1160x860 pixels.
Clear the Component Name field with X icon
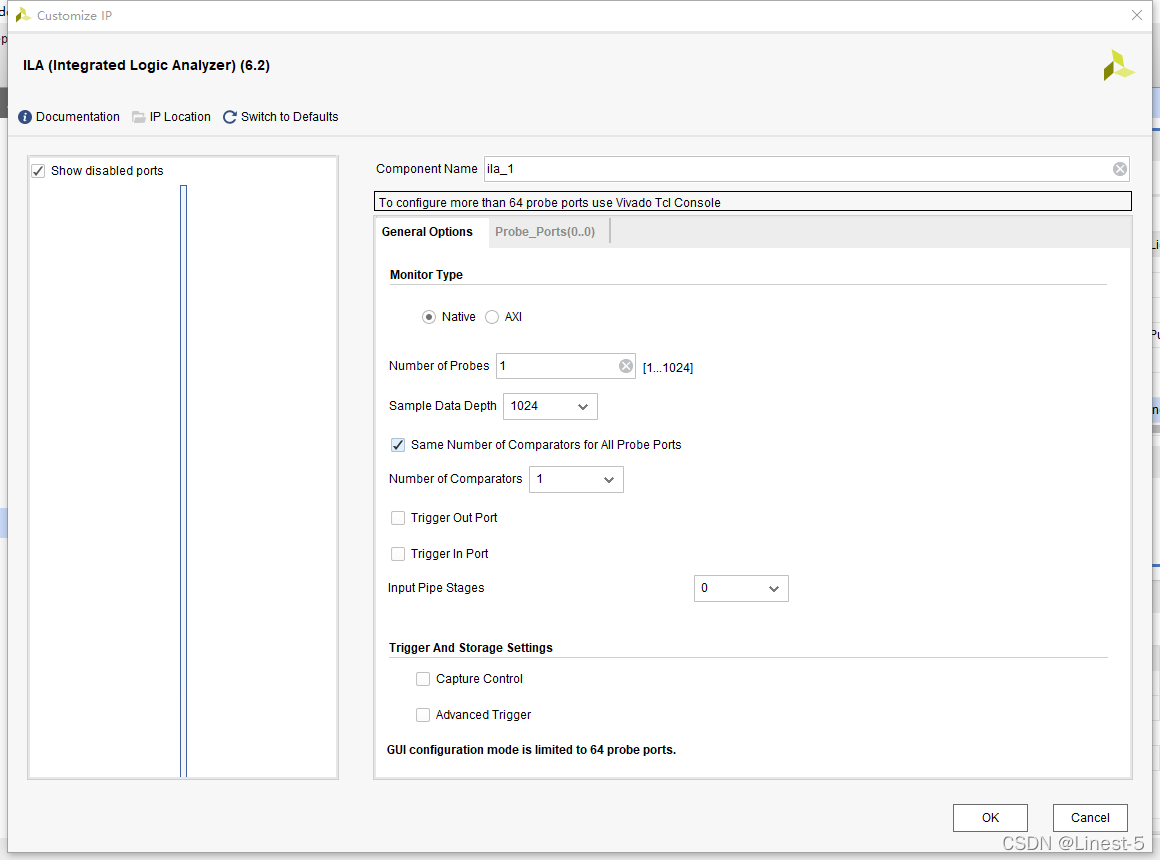click(x=1120, y=169)
